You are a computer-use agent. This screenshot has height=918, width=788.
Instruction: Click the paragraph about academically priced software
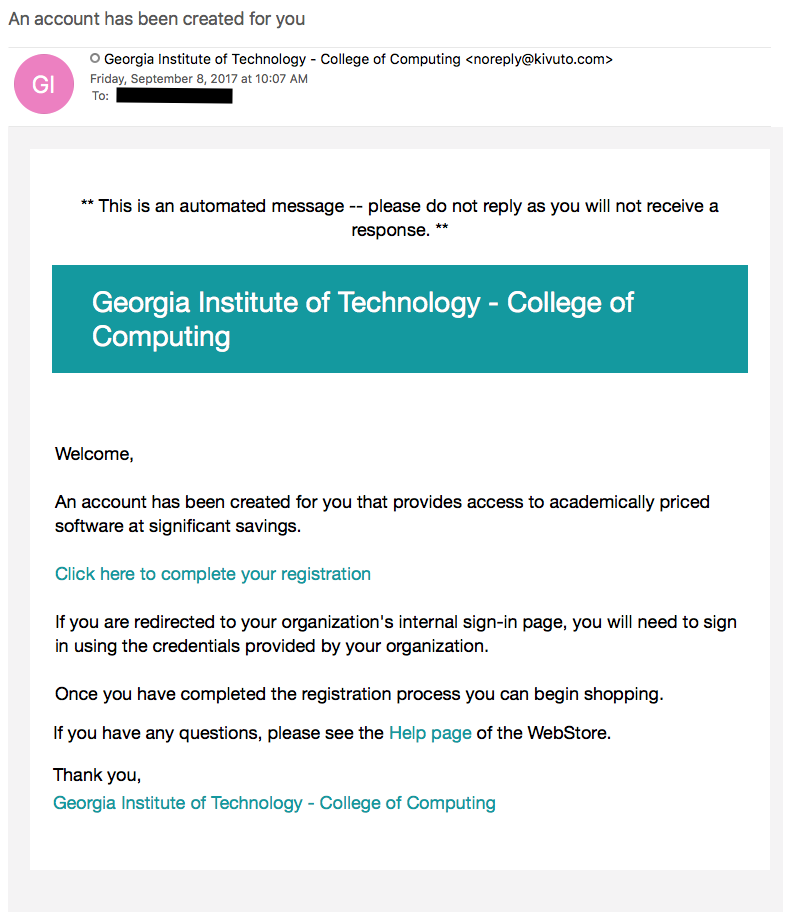click(382, 513)
